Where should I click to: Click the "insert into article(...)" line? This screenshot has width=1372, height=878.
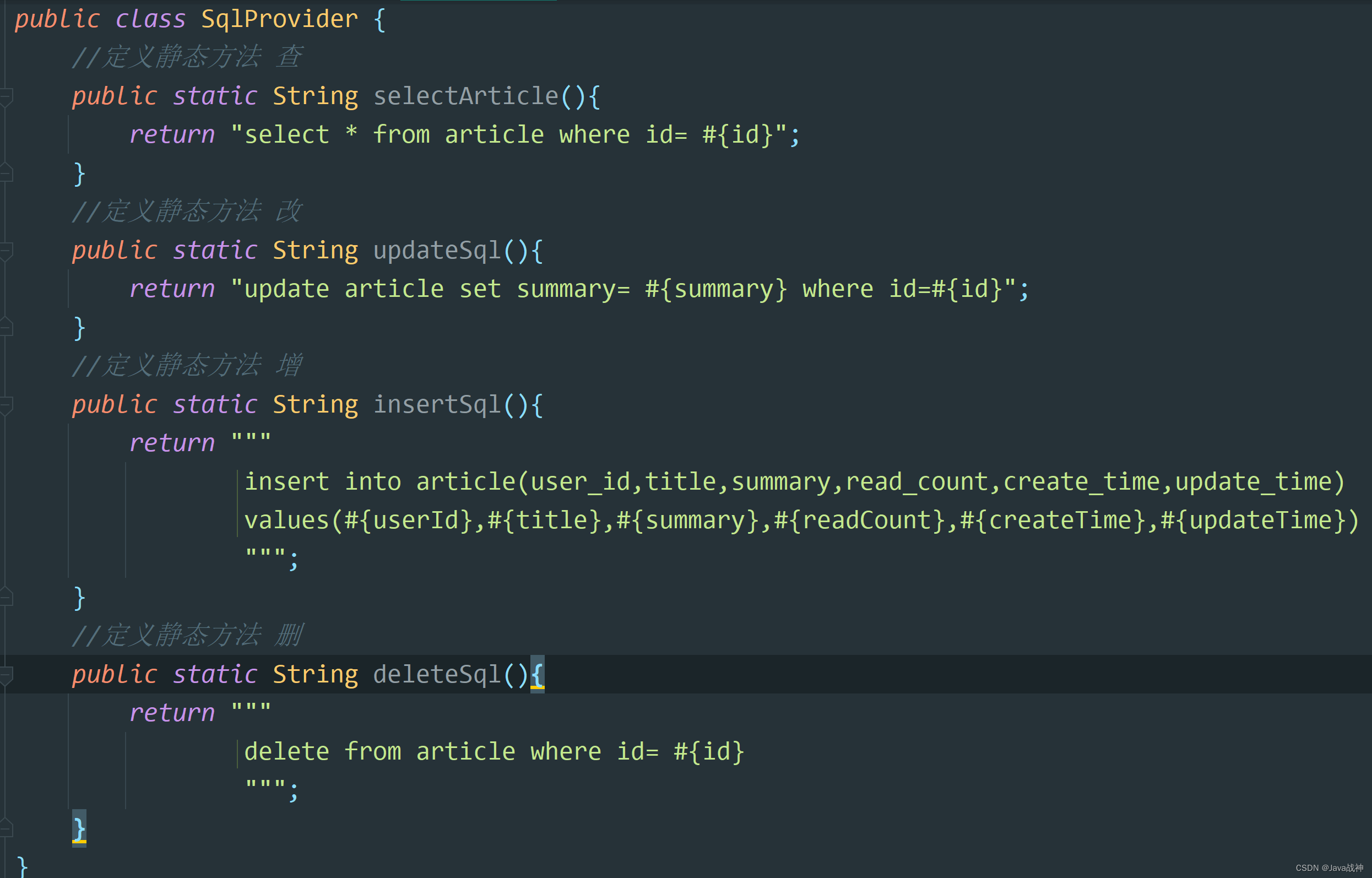[x=795, y=481]
